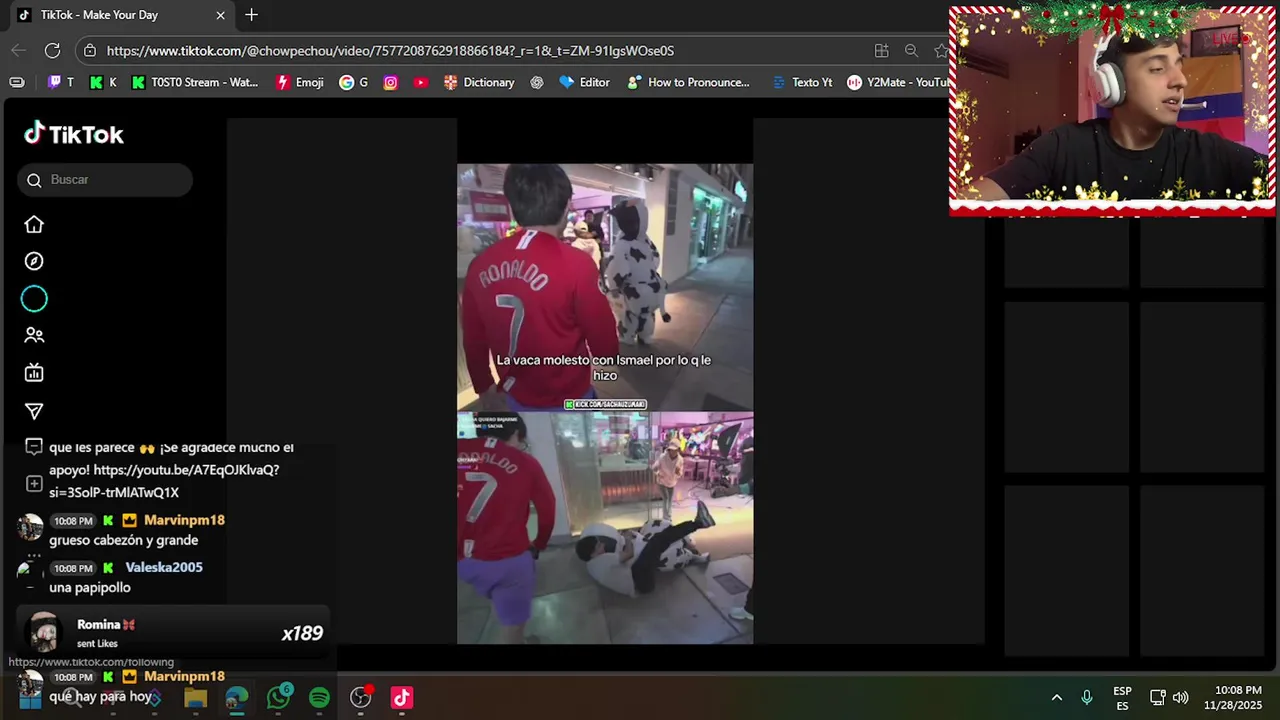Open network settings from the tray
Screen dimensions: 1280x720
(1157, 697)
